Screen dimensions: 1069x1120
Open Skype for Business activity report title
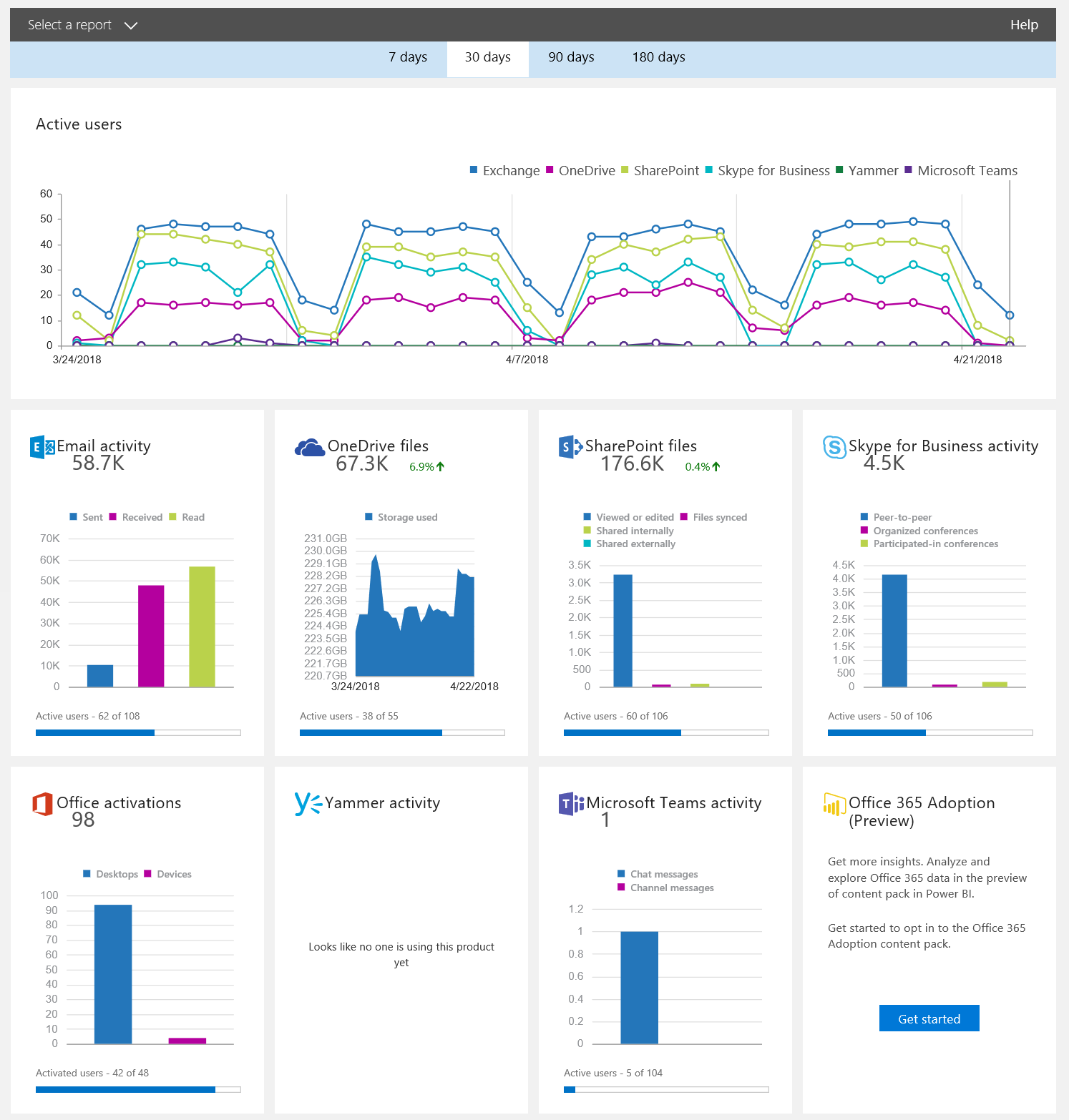[943, 446]
